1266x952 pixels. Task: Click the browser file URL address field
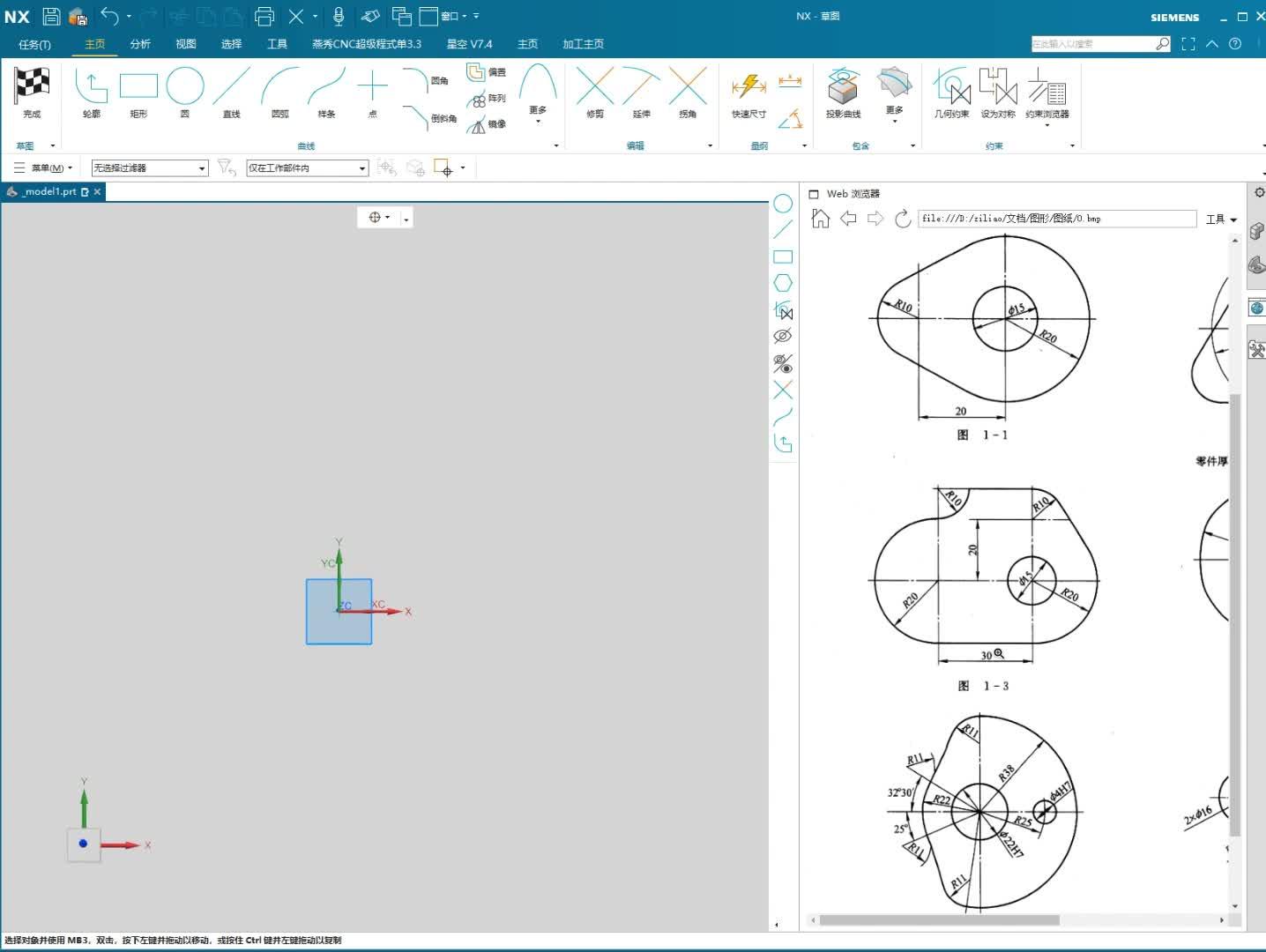[1056, 219]
